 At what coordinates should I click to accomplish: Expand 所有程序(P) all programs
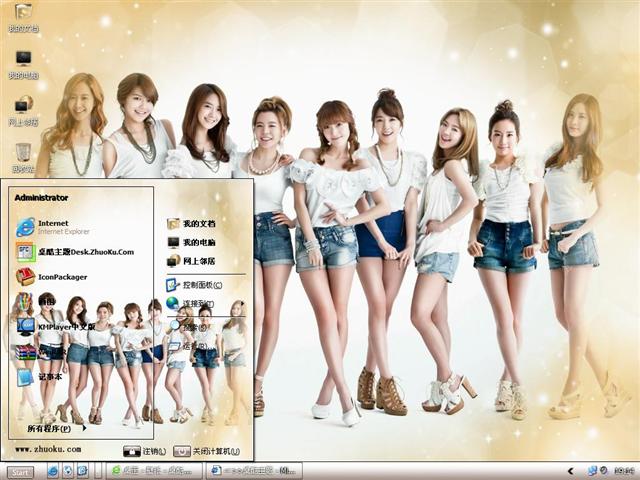pyautogui.click(x=57, y=429)
